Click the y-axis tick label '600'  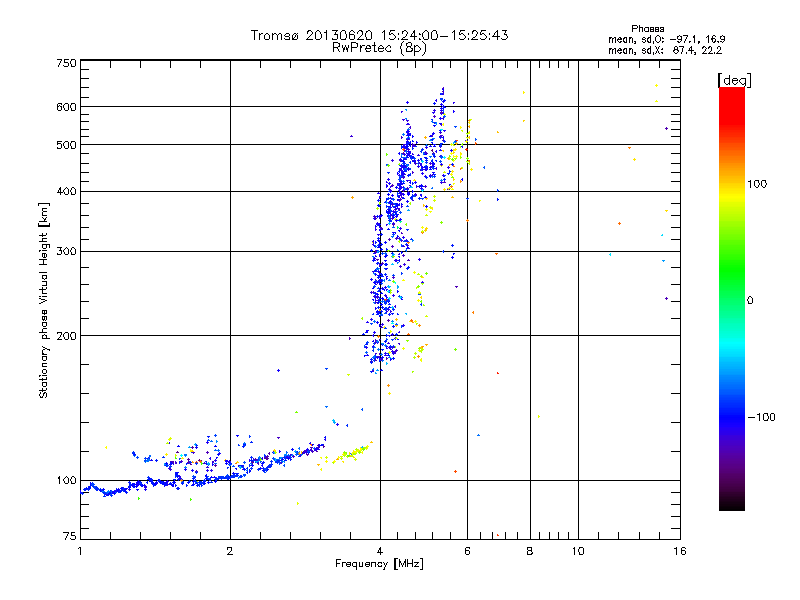pyautogui.click(x=66, y=107)
